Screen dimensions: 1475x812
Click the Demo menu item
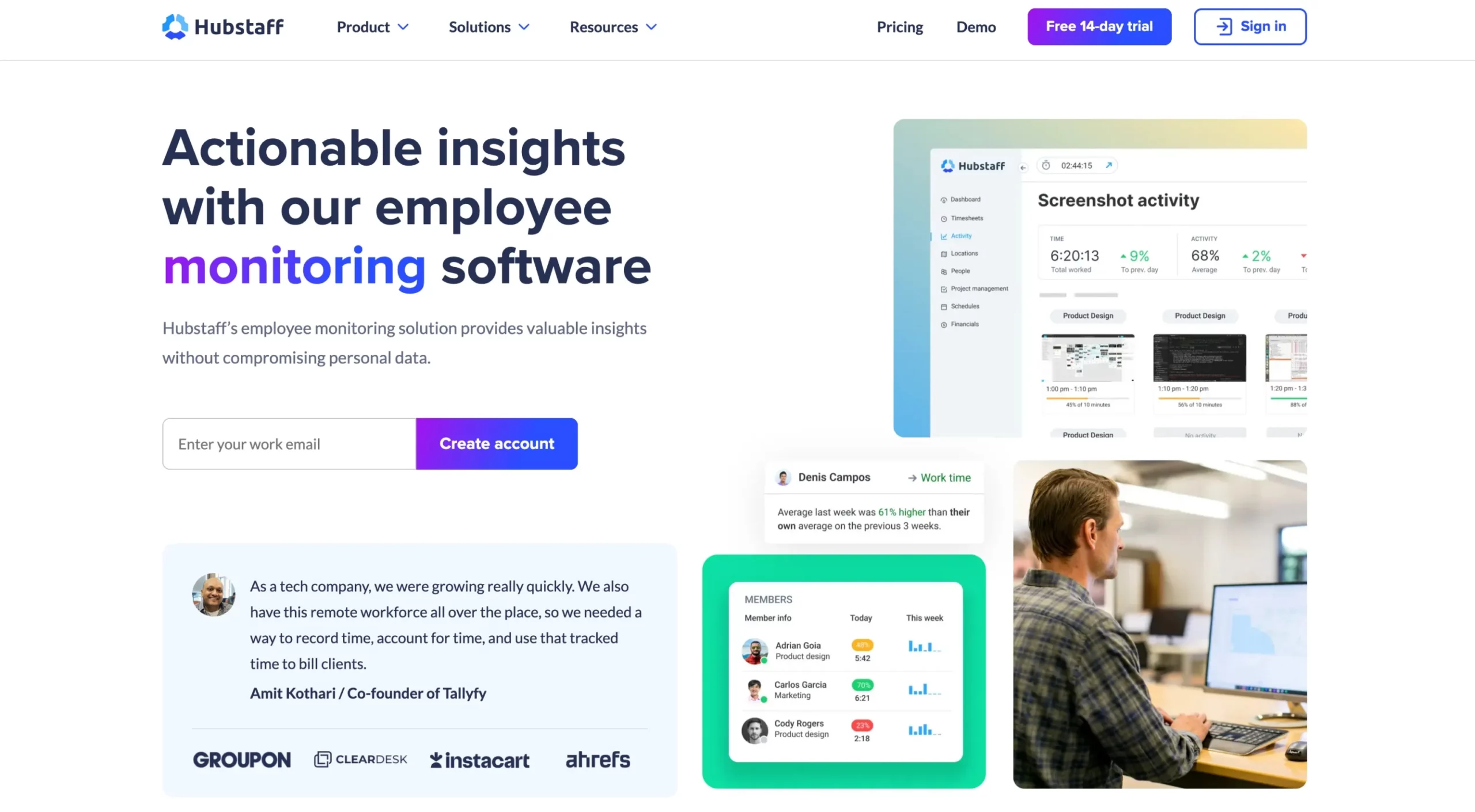[975, 26]
